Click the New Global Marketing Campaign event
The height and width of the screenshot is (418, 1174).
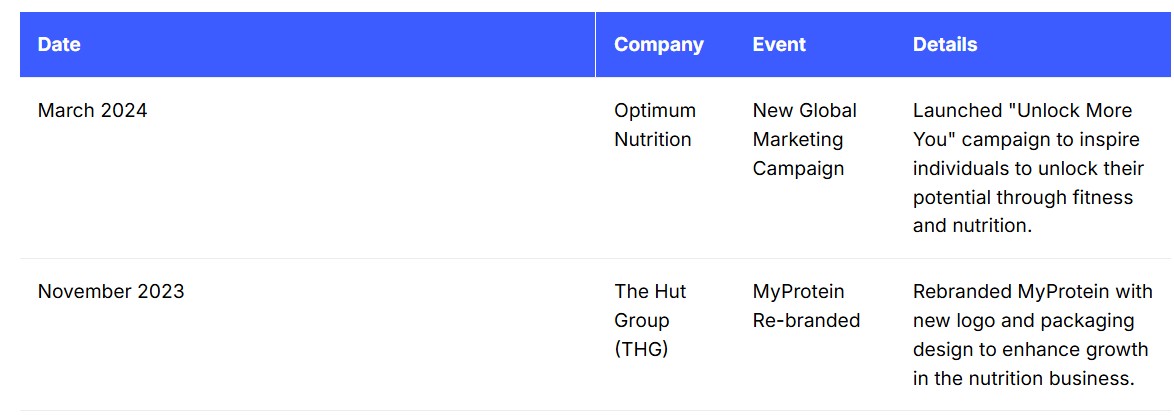pyautogui.click(x=804, y=139)
